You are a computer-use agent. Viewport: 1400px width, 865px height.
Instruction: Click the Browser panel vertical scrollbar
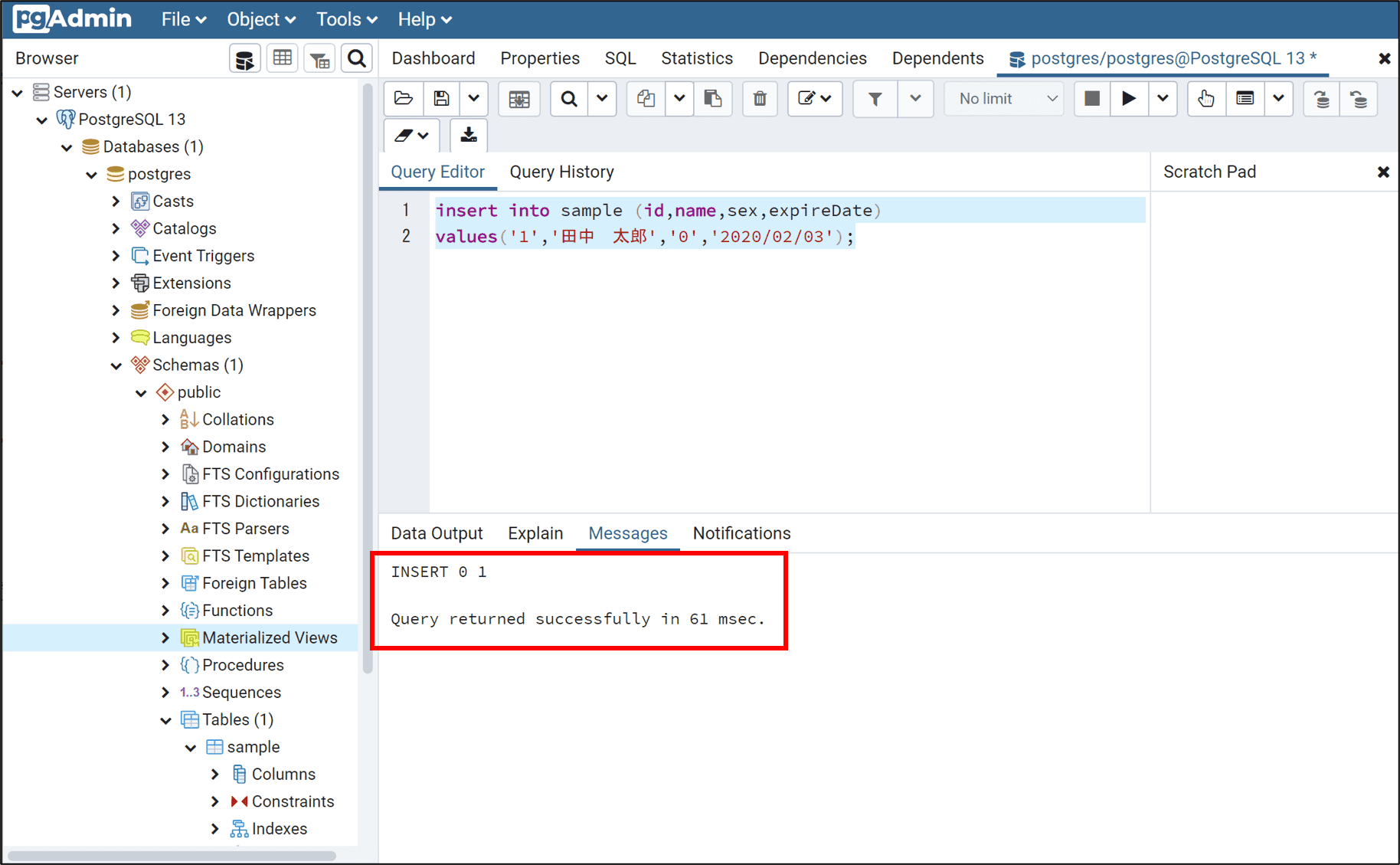tap(368, 378)
